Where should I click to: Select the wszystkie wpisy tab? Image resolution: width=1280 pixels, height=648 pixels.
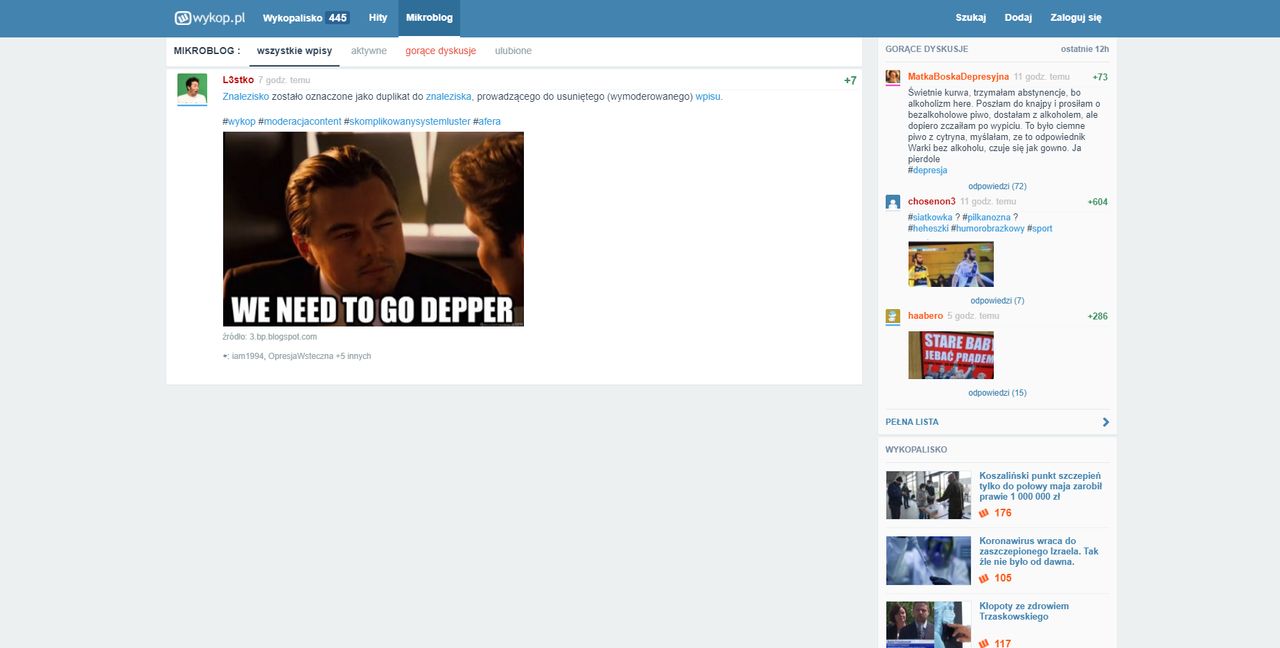point(294,50)
